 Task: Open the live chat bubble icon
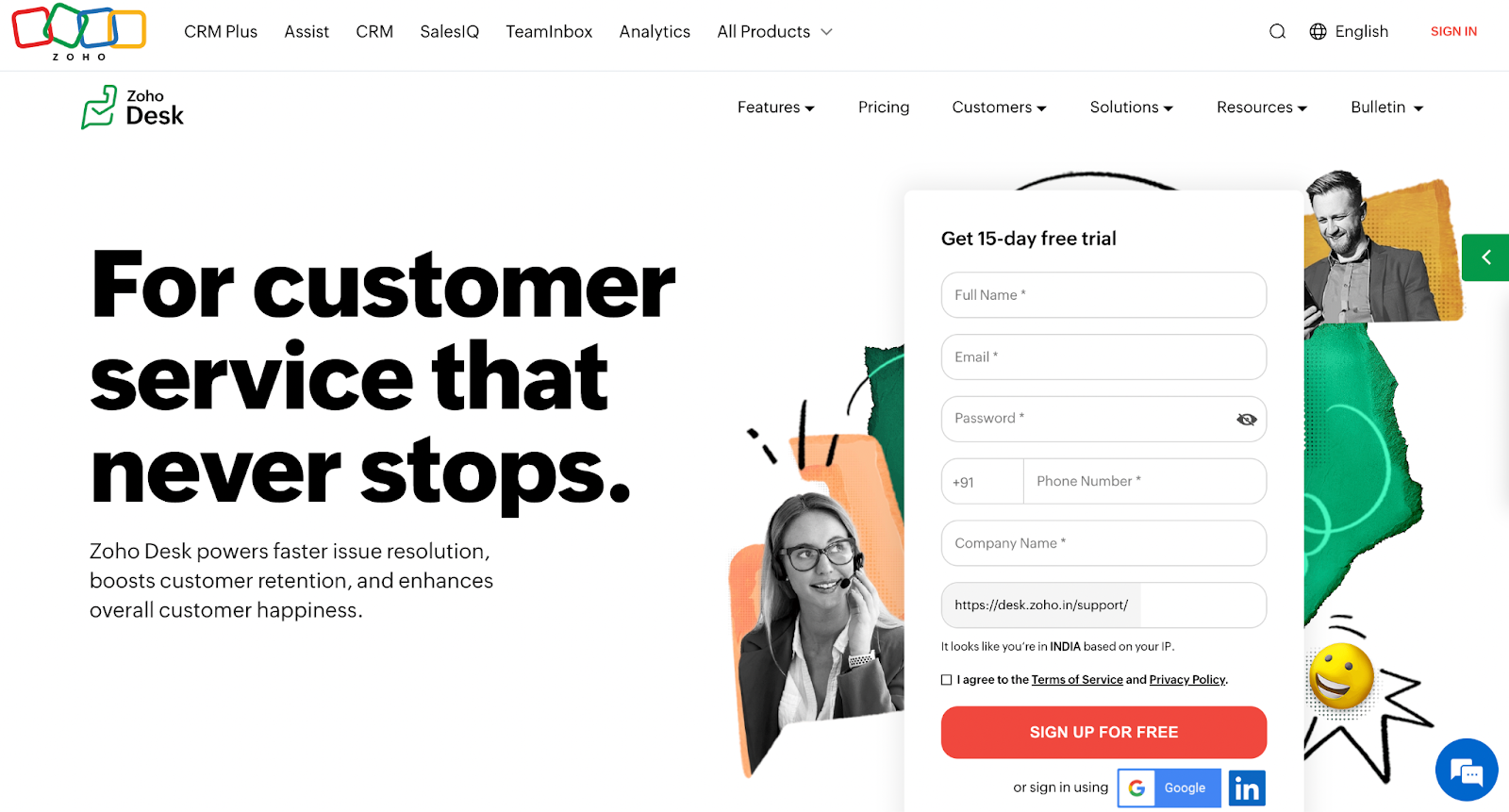click(1467, 771)
